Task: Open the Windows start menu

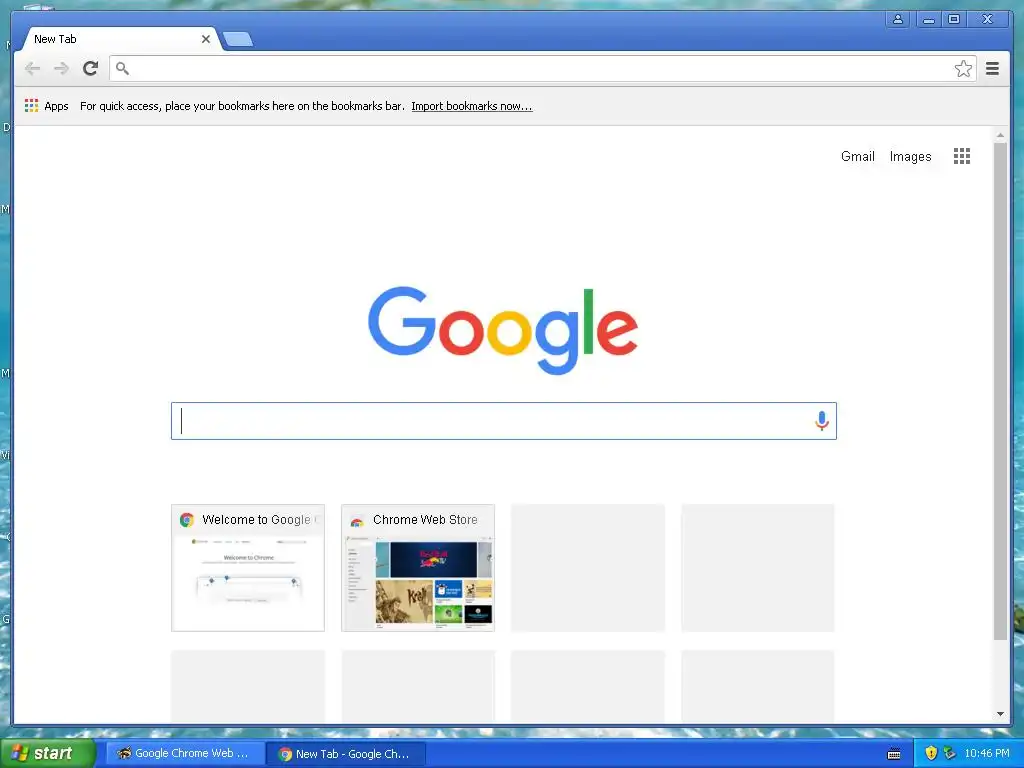Action: coord(47,753)
